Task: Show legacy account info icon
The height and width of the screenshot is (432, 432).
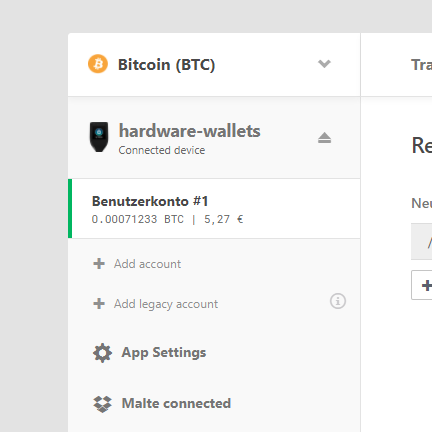Action: [x=338, y=301]
